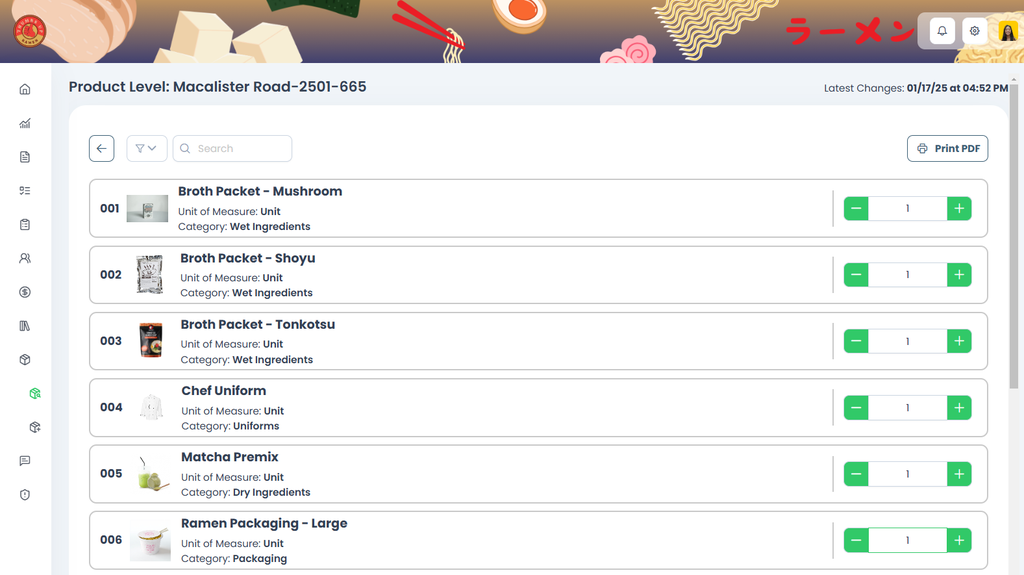1024x575 pixels.
Task: Increase quantity for Matcha Premix
Action: (959, 474)
